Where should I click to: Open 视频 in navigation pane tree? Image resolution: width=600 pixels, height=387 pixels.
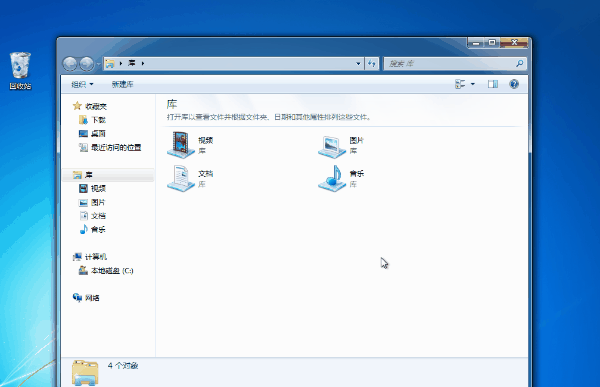tap(98, 188)
